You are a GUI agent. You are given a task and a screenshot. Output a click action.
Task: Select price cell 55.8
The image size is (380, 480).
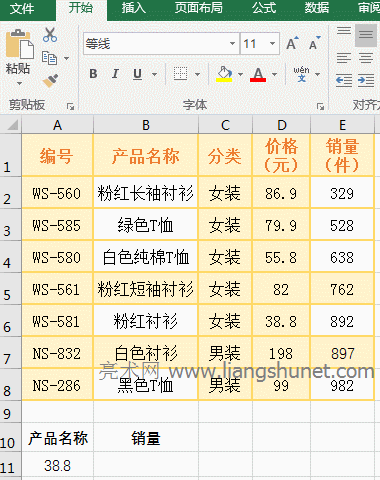281,257
